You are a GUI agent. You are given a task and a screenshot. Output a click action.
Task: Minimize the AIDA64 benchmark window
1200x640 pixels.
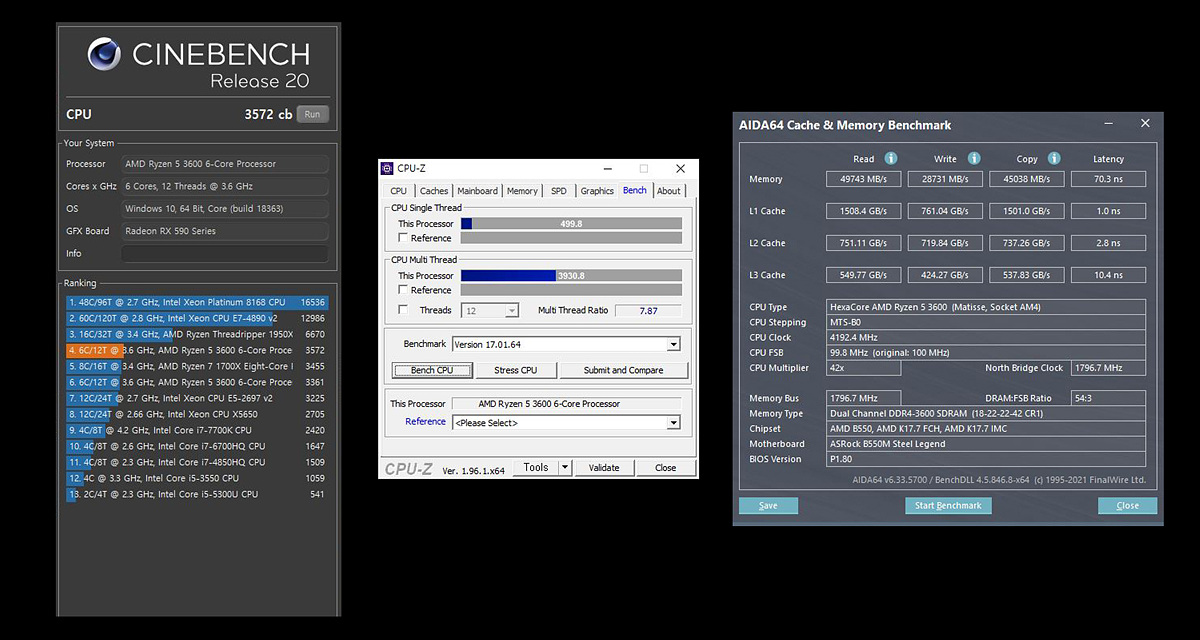[1108, 124]
